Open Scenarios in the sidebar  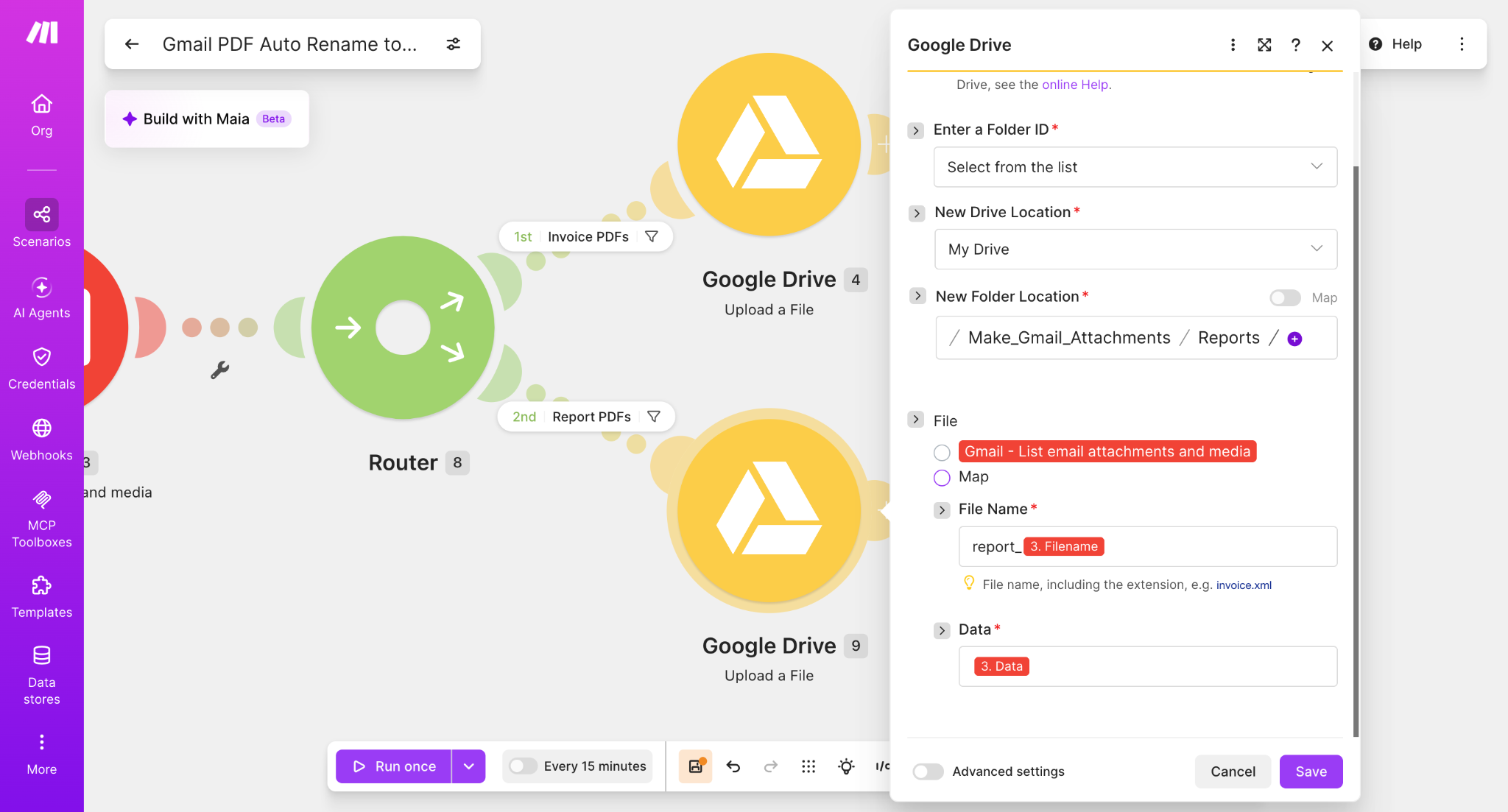(x=42, y=225)
